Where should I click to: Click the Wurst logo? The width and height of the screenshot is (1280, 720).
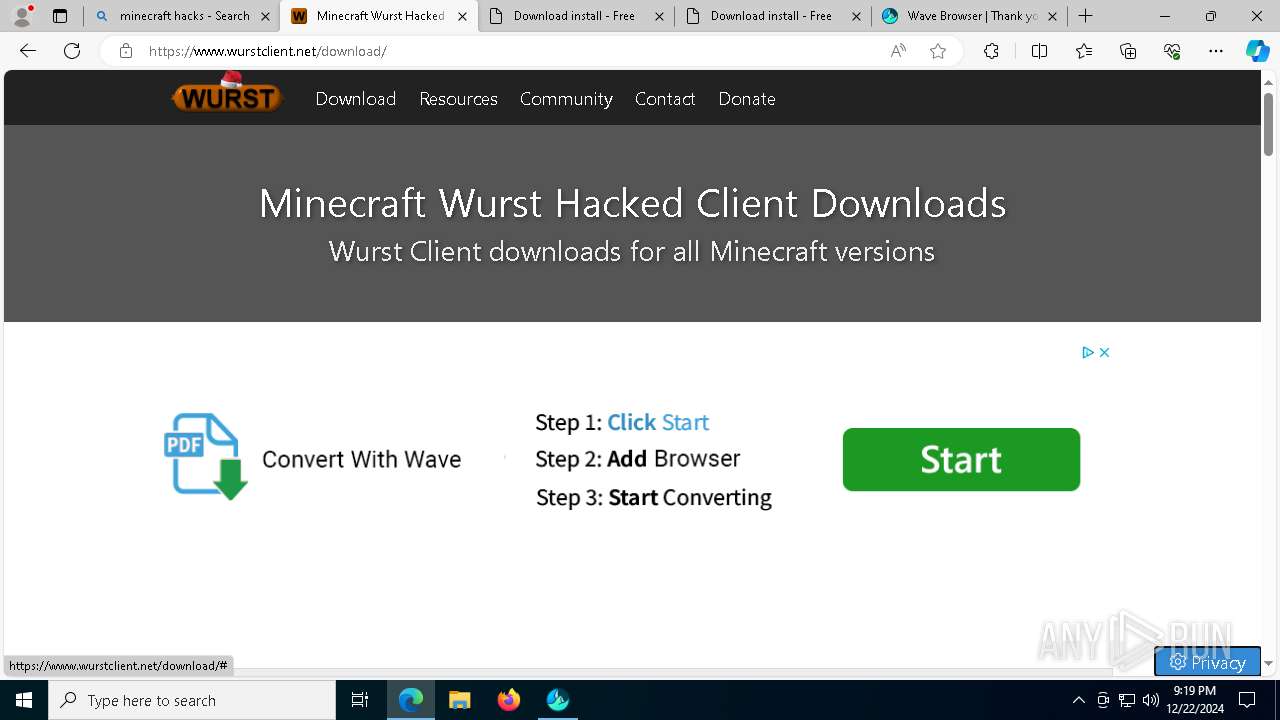point(227,94)
